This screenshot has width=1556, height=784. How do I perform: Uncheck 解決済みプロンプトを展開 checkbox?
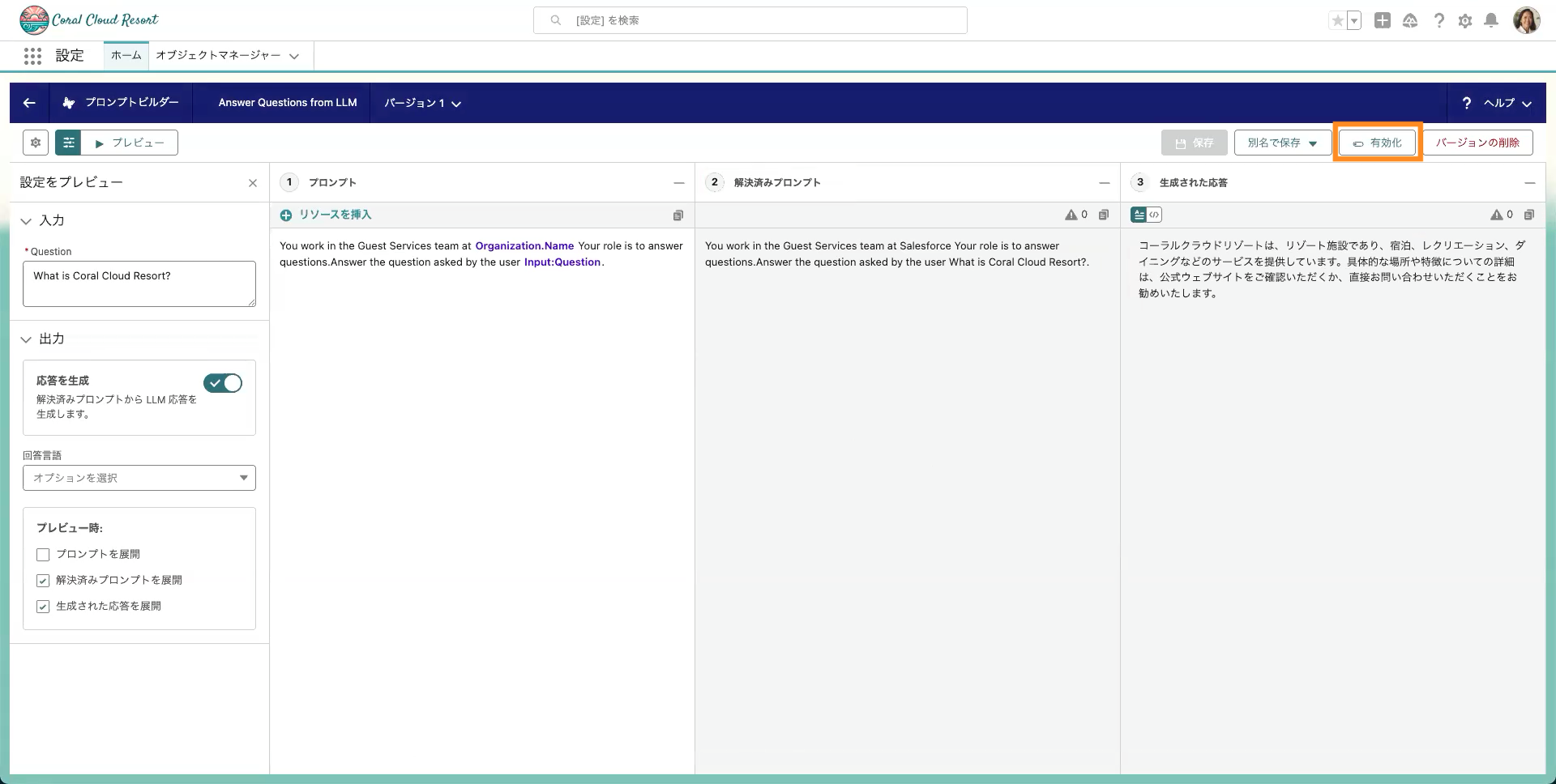[x=43, y=581]
